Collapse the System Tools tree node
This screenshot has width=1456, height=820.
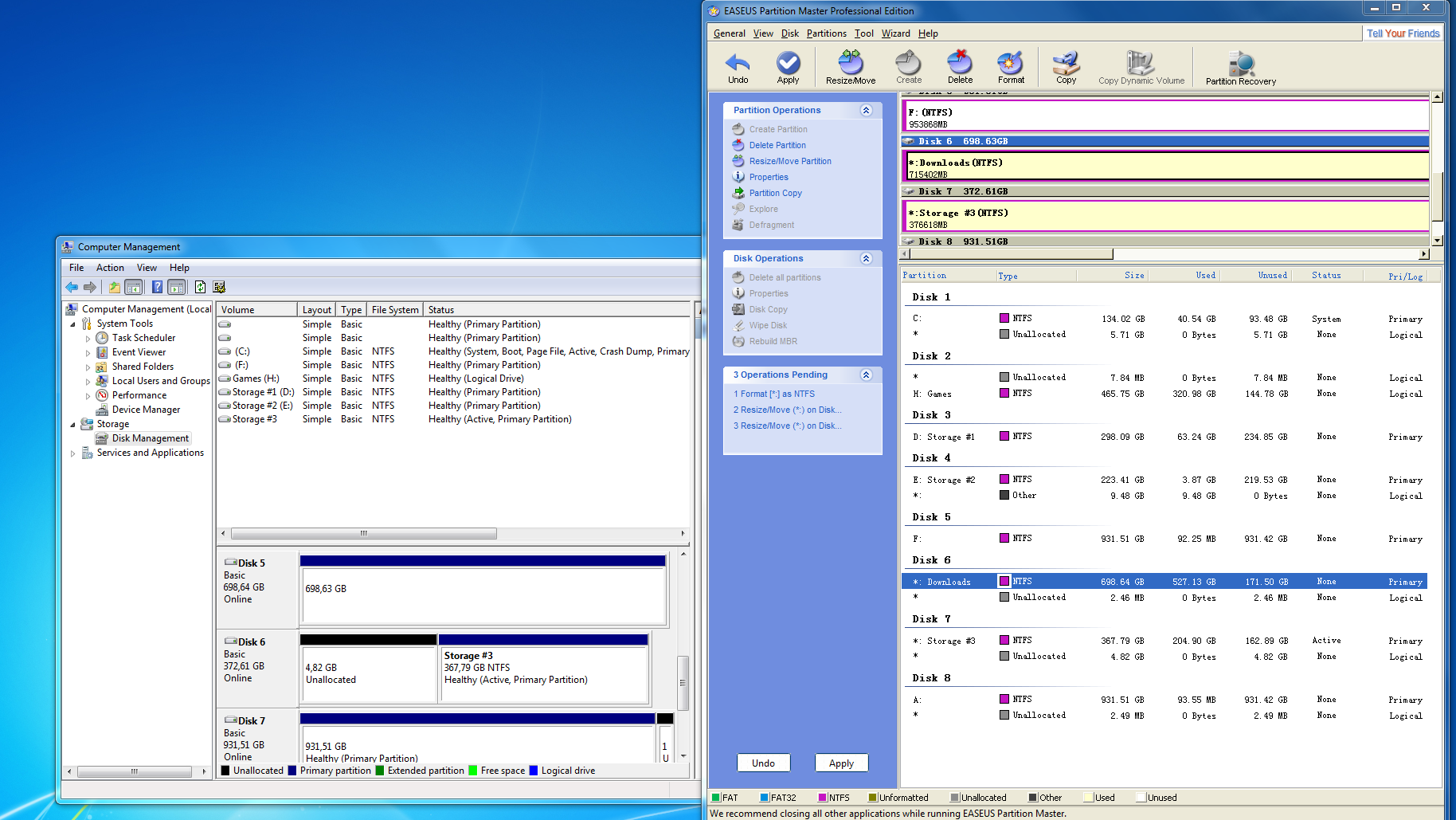click(72, 324)
